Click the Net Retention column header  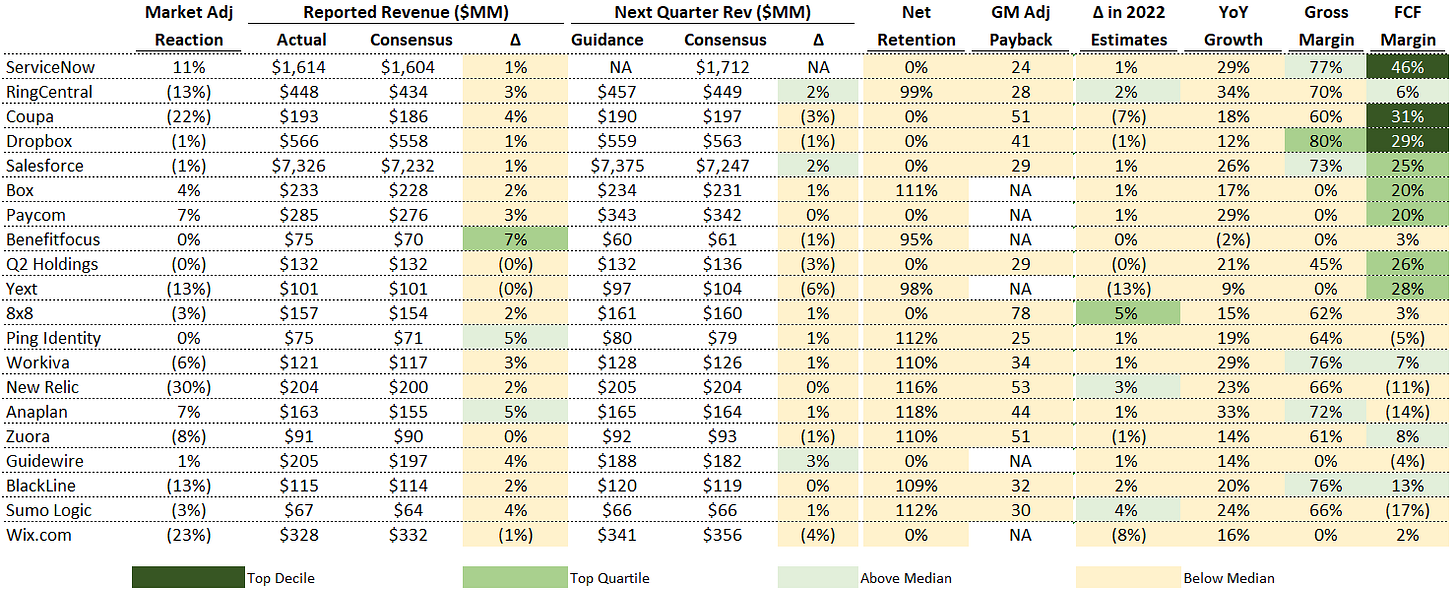point(917,26)
